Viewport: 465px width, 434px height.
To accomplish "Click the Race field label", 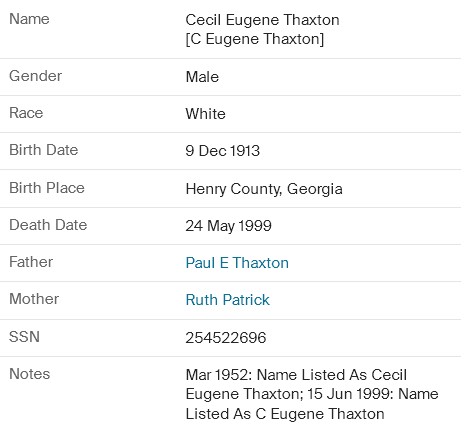I will pos(26,113).
